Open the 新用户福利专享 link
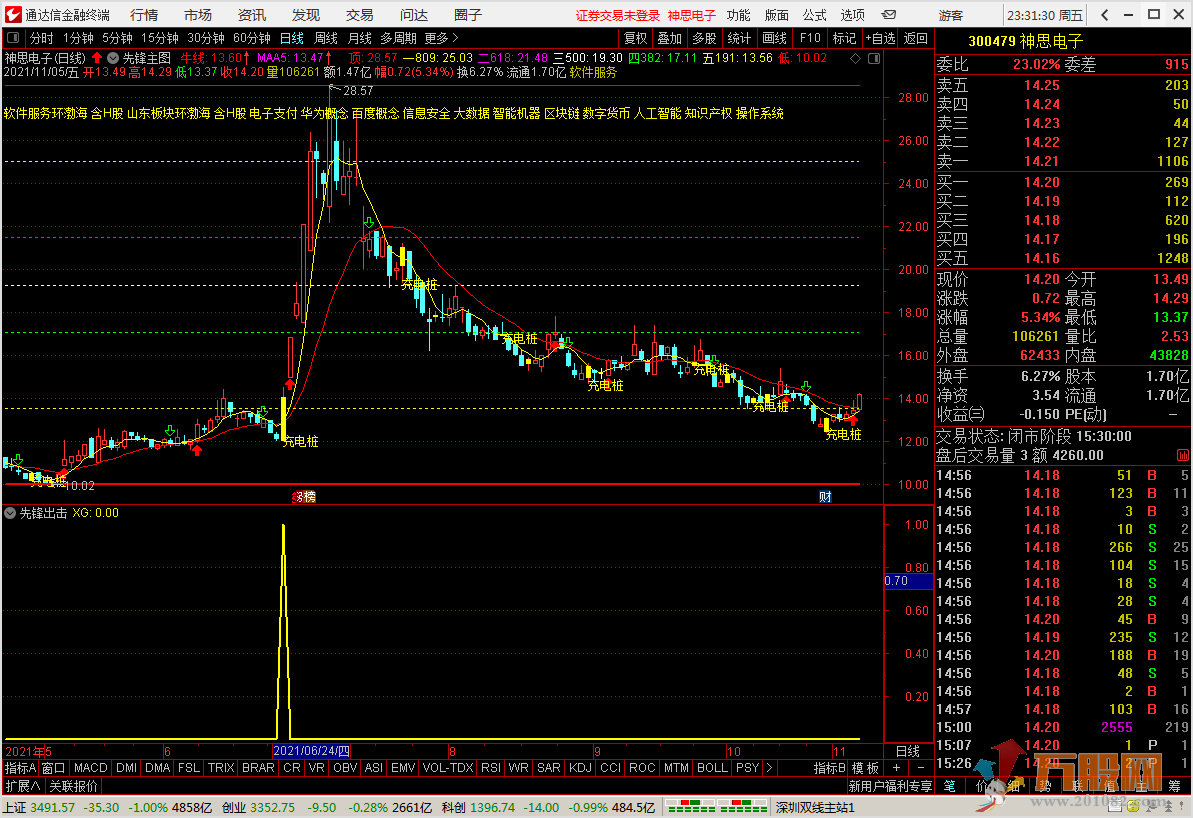Viewport: 1193px width, 818px height. [890, 786]
